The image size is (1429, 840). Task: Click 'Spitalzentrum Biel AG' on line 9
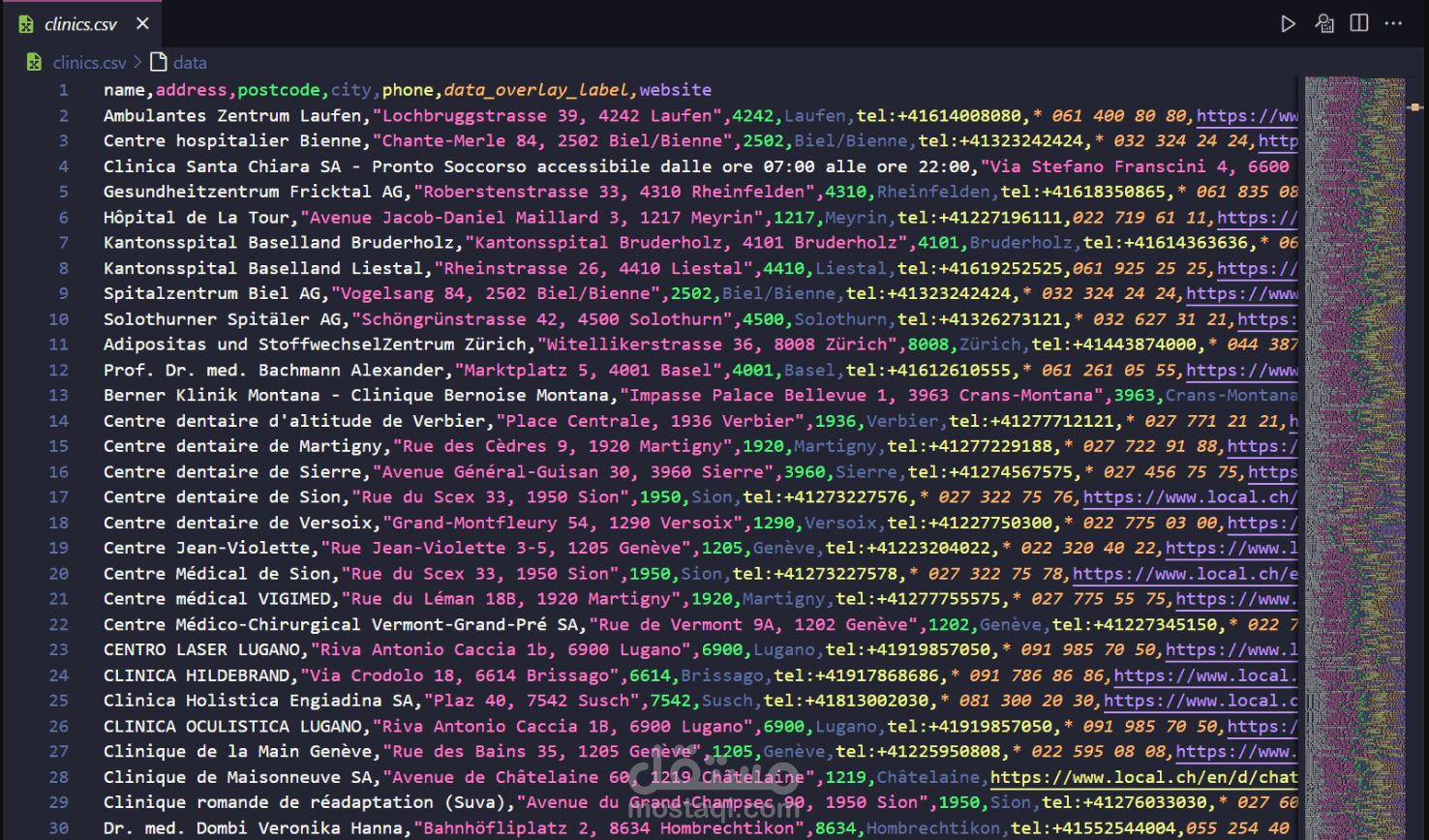[212, 293]
